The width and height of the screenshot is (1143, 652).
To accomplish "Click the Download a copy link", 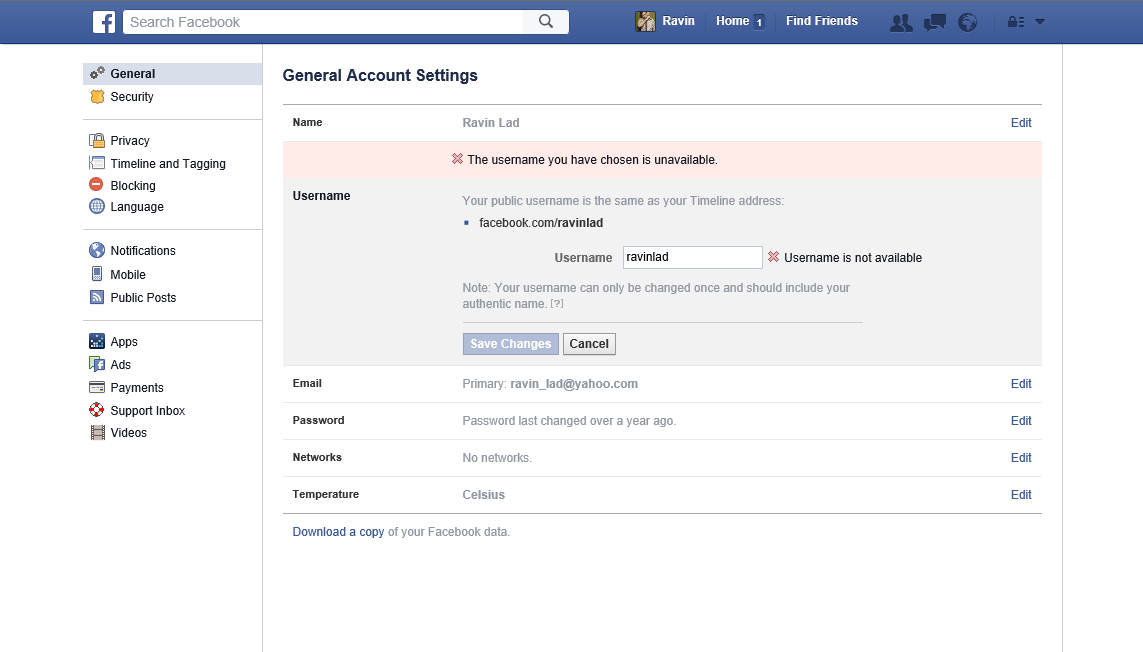I will point(338,532).
